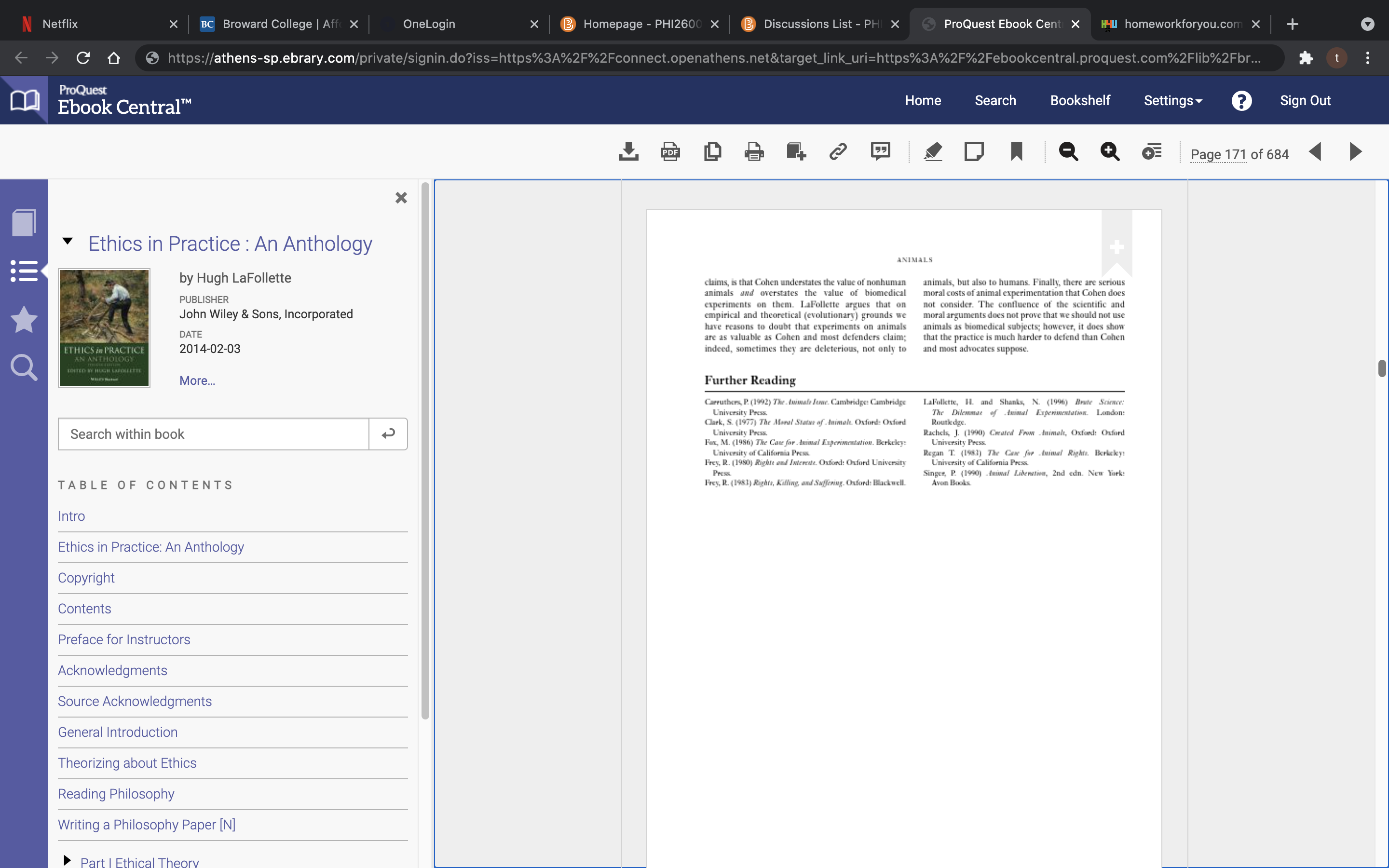This screenshot has width=1389, height=868.
Task: Open the book title link Ethics in Practice
Action: [230, 244]
